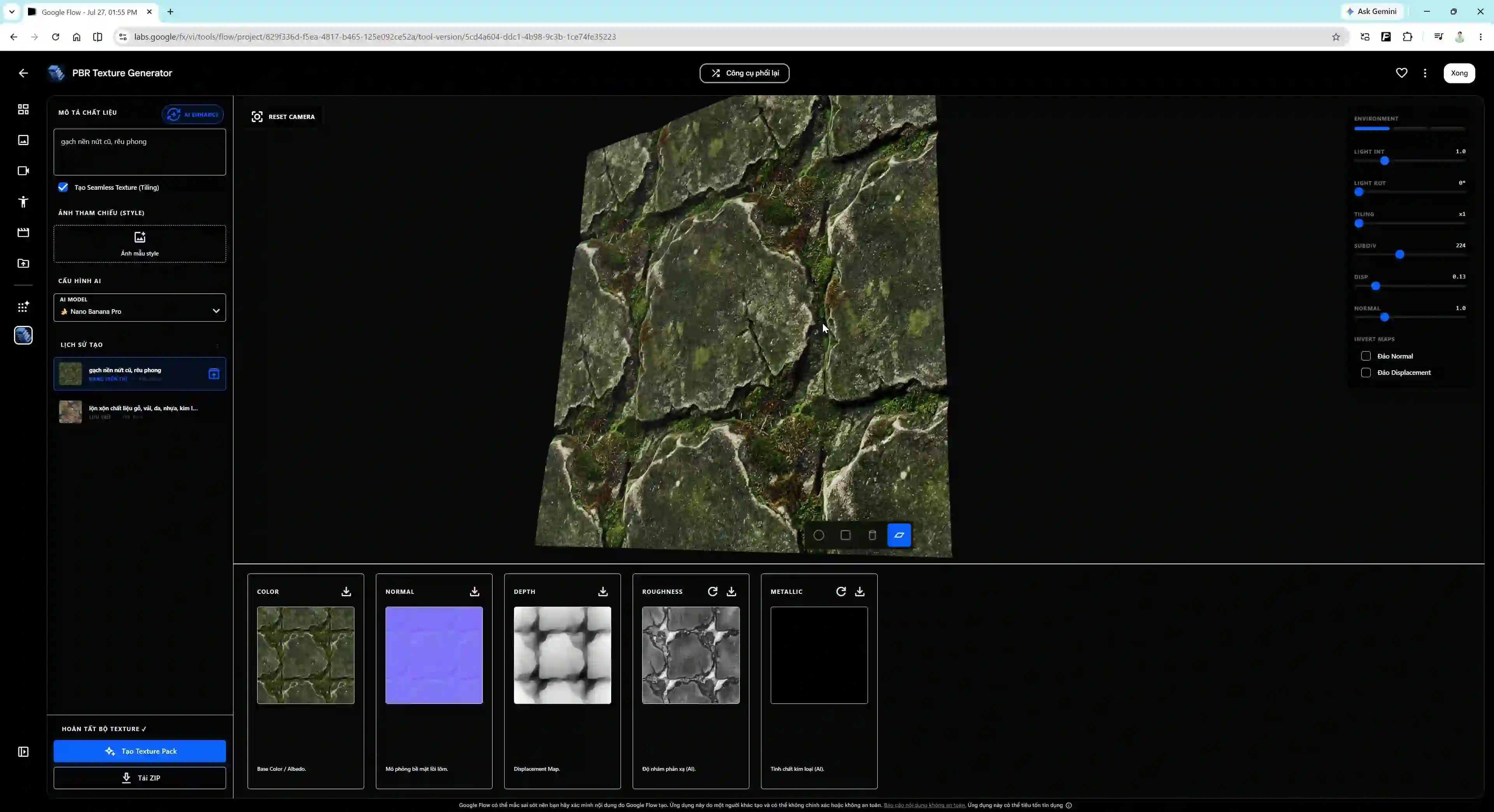Screen dimensions: 1494x812
Task: Open the browser extensions puzzle icon
Action: [x=1408, y=37]
